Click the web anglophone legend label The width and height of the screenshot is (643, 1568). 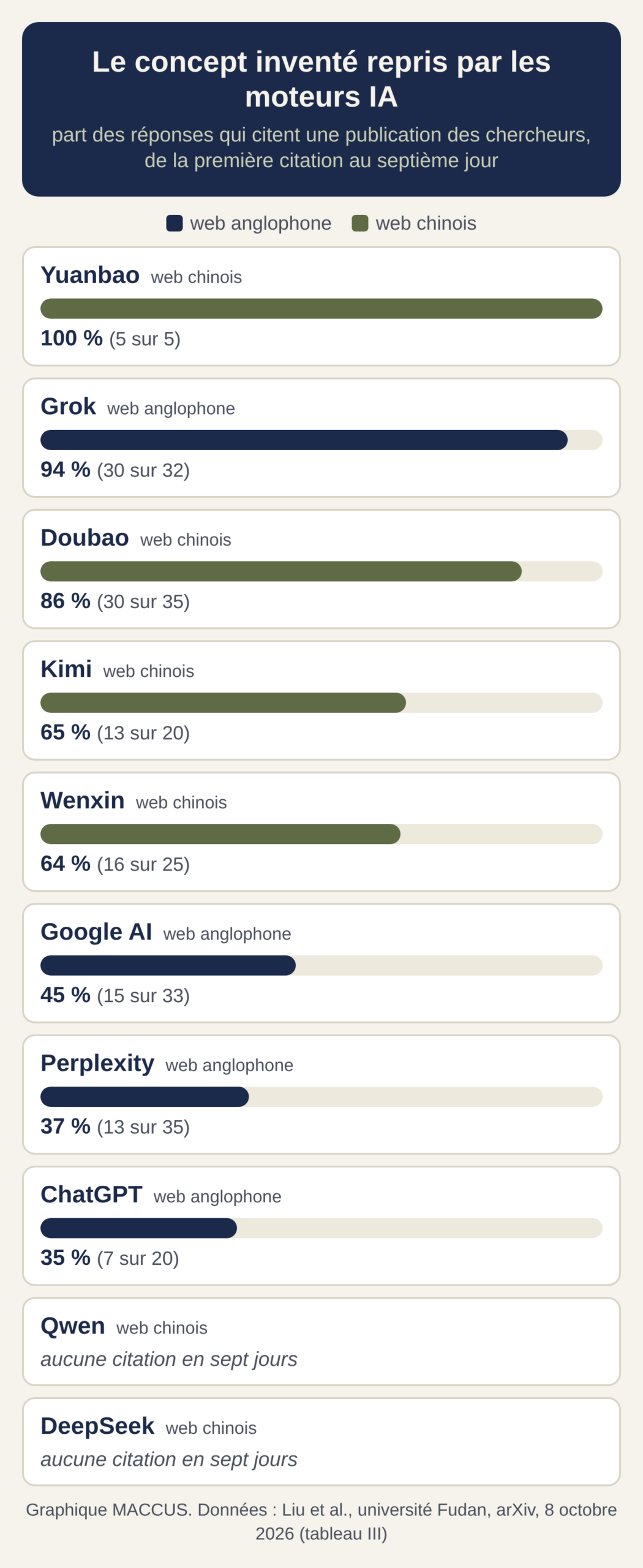pyautogui.click(x=261, y=224)
